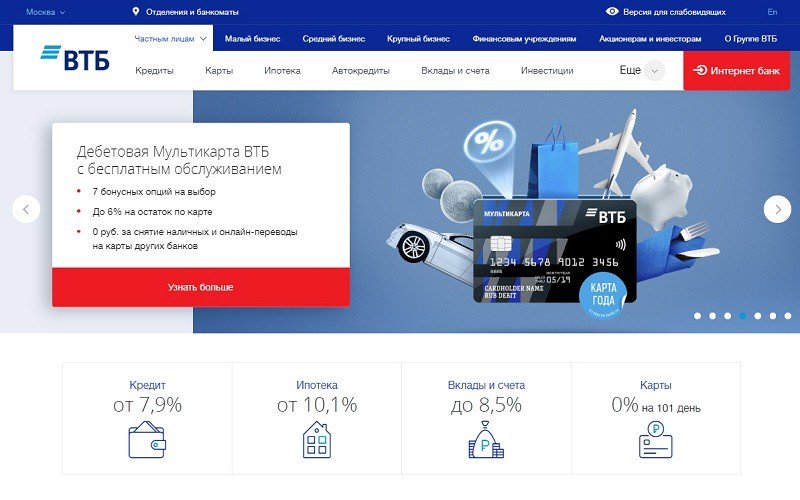Select the third carousel dot
Screen dimensions: 800x500
point(728,316)
